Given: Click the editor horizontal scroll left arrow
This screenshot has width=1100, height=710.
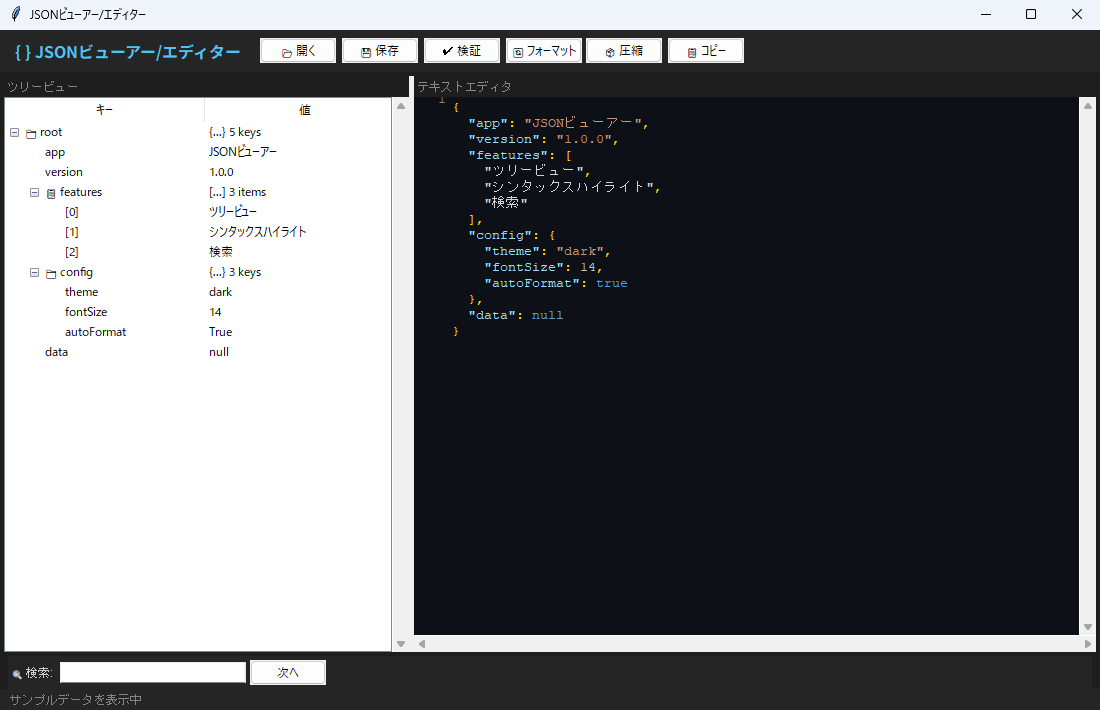Looking at the screenshot, I should (x=422, y=643).
